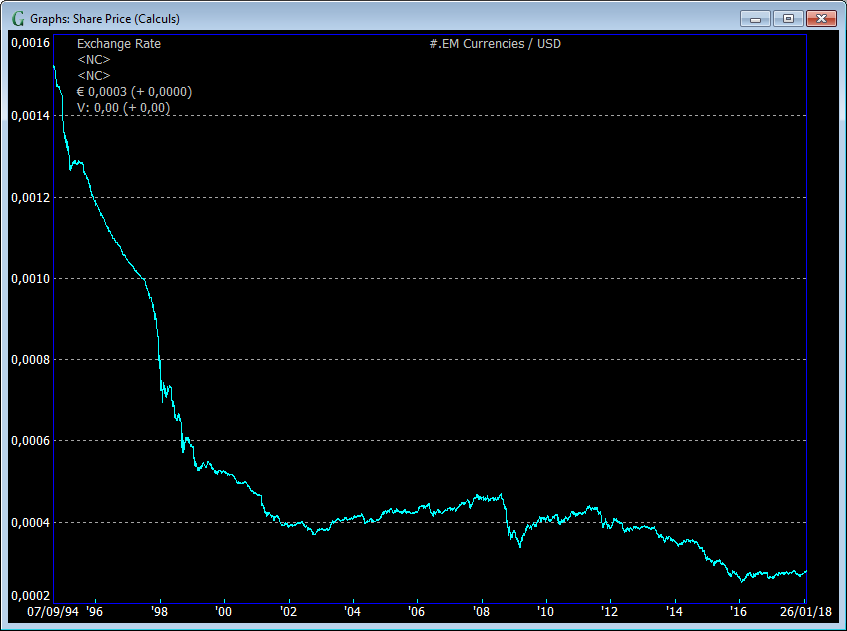This screenshot has height=631, width=847.
Task: Minimize the Graphs Share Price window
Action: (x=756, y=19)
